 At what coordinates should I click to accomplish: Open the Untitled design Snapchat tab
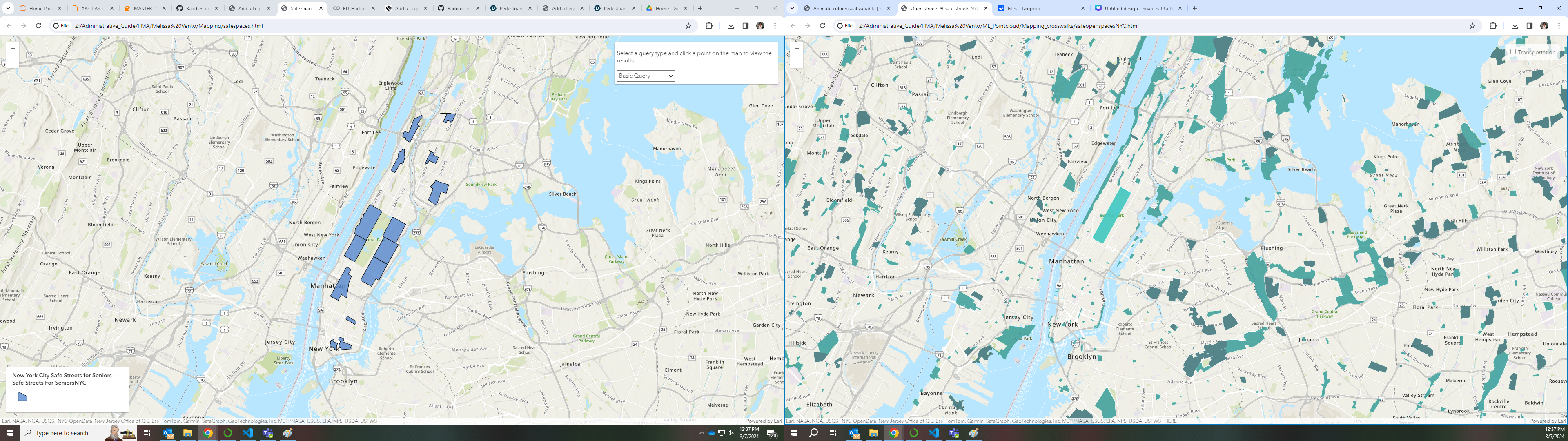[x=1138, y=9]
